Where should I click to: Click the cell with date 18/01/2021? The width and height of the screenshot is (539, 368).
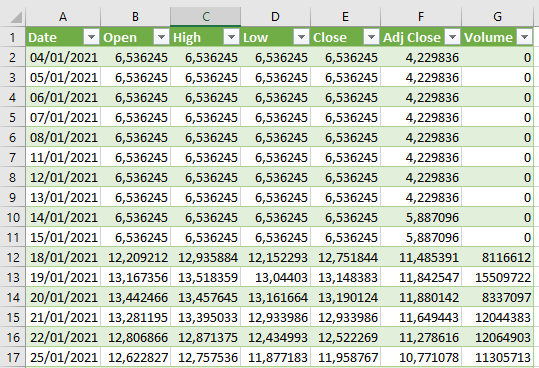[x=63, y=257]
